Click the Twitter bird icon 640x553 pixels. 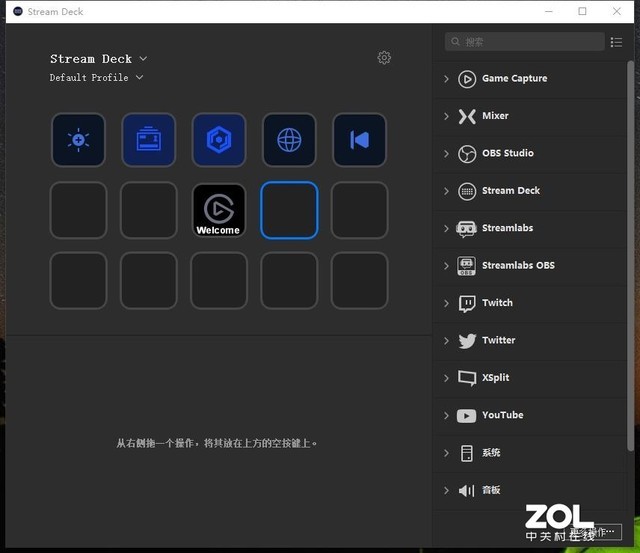[x=467, y=341]
